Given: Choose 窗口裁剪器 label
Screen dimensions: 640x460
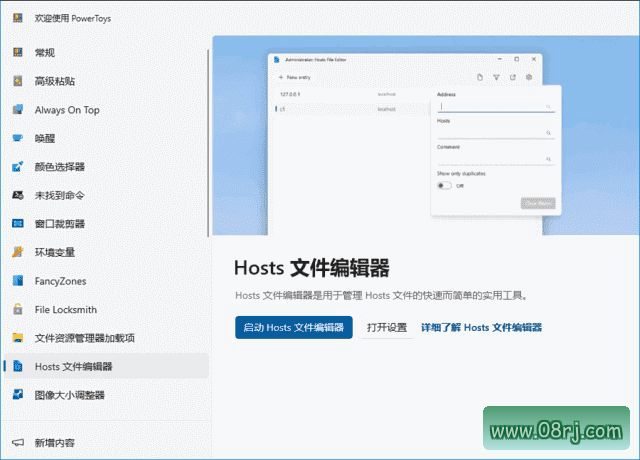Looking at the screenshot, I should 60,224.
